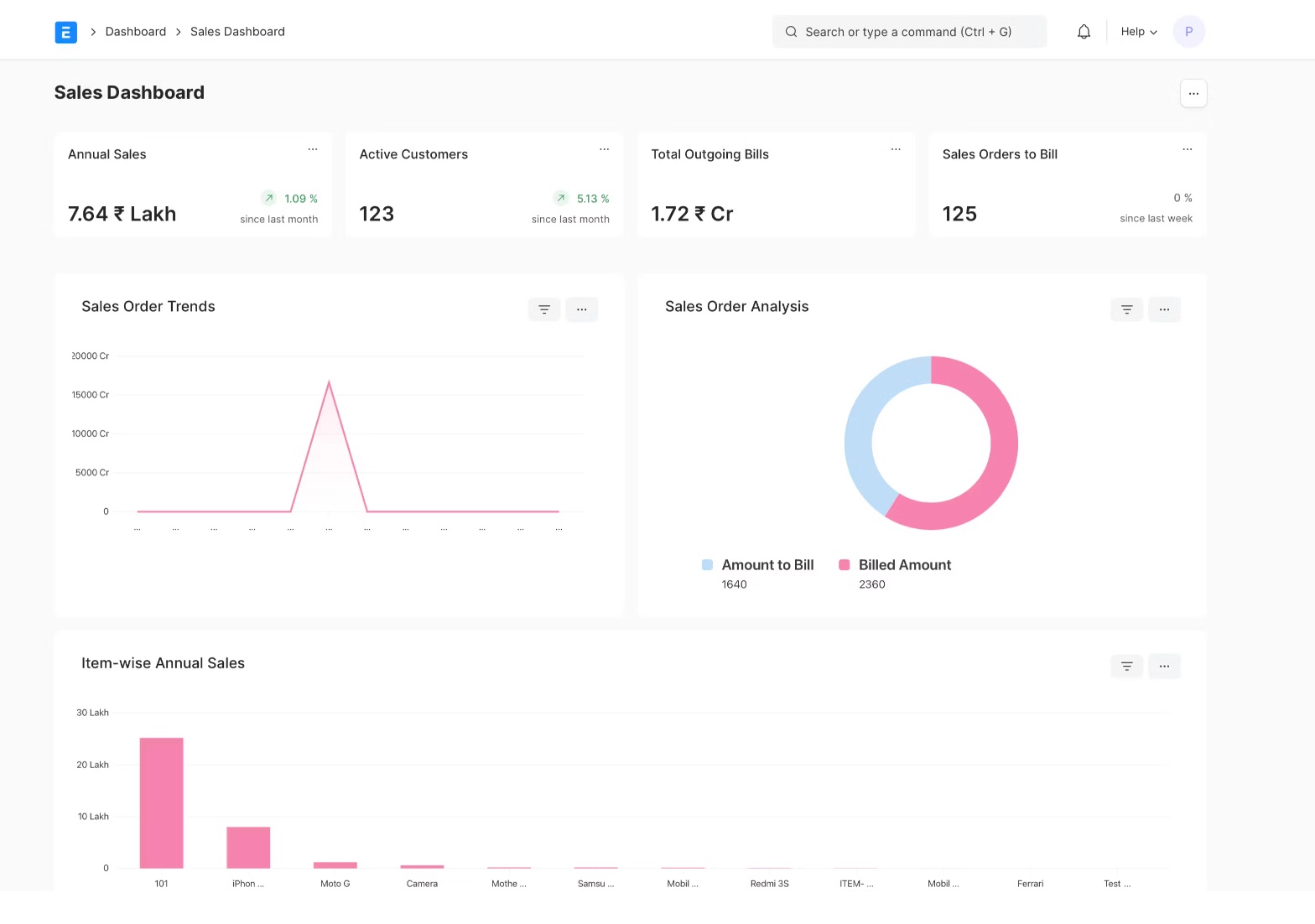Open filter icon on Item-wise Annual Sales
Screen dimensions: 1315x924
[1126, 666]
